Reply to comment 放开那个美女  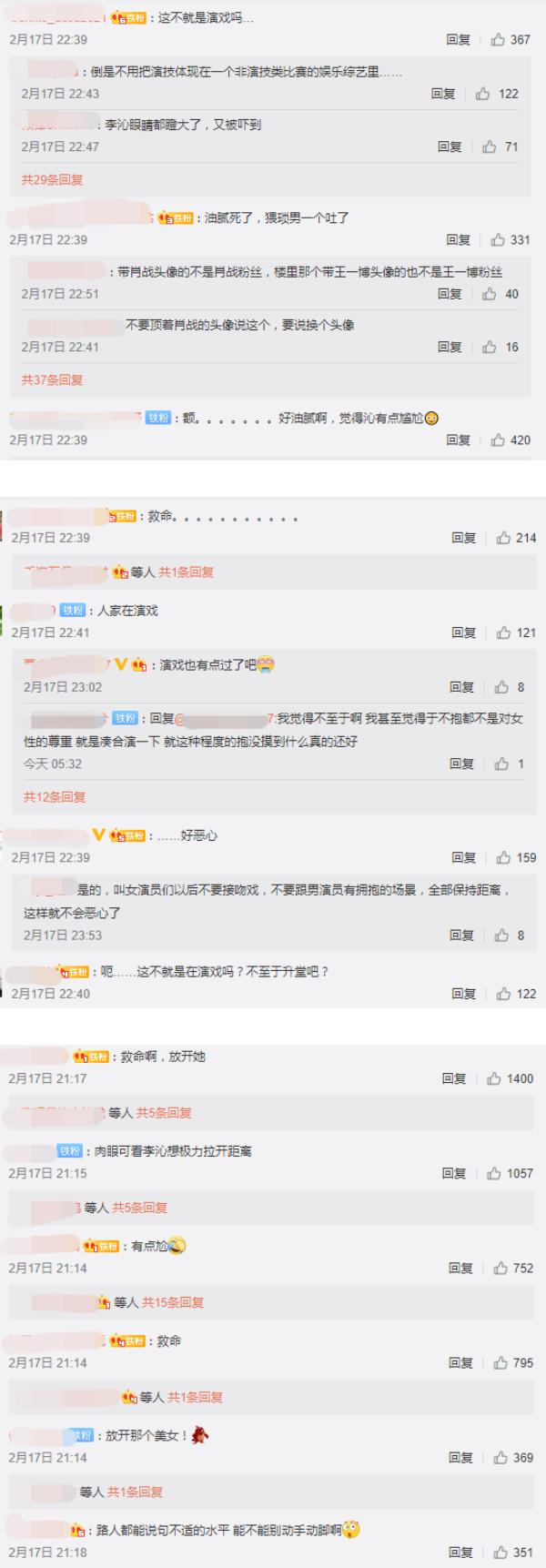click(x=460, y=1457)
